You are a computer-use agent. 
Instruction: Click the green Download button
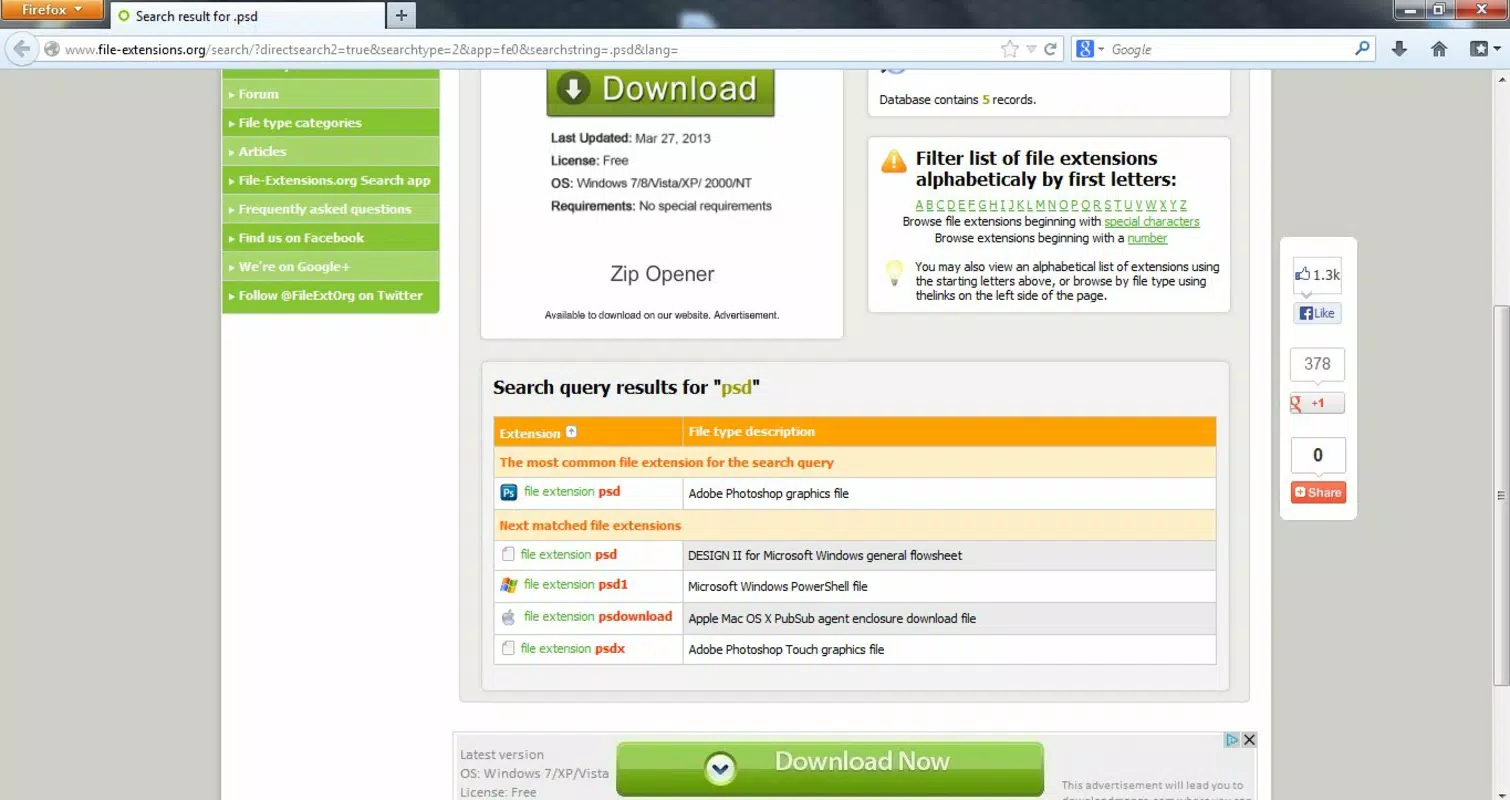click(x=660, y=91)
